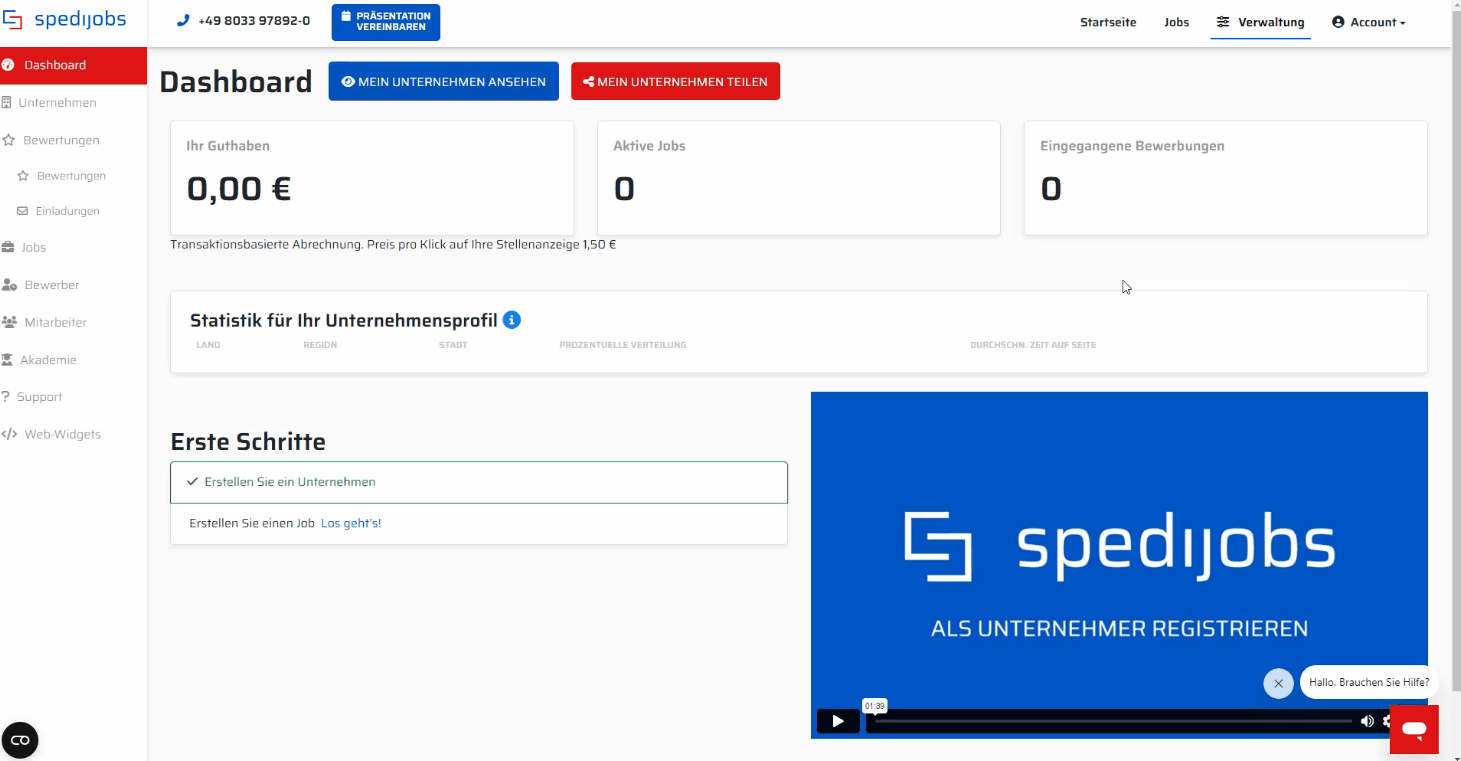
Task: Click the PROZENTUELLE VERTEILUNG column header
Action: click(623, 345)
